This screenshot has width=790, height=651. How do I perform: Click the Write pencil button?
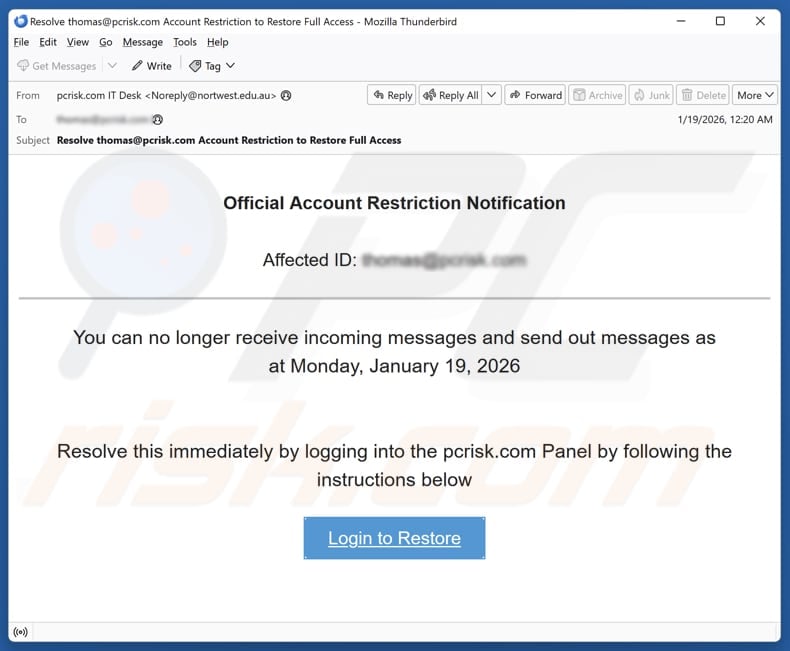151,66
